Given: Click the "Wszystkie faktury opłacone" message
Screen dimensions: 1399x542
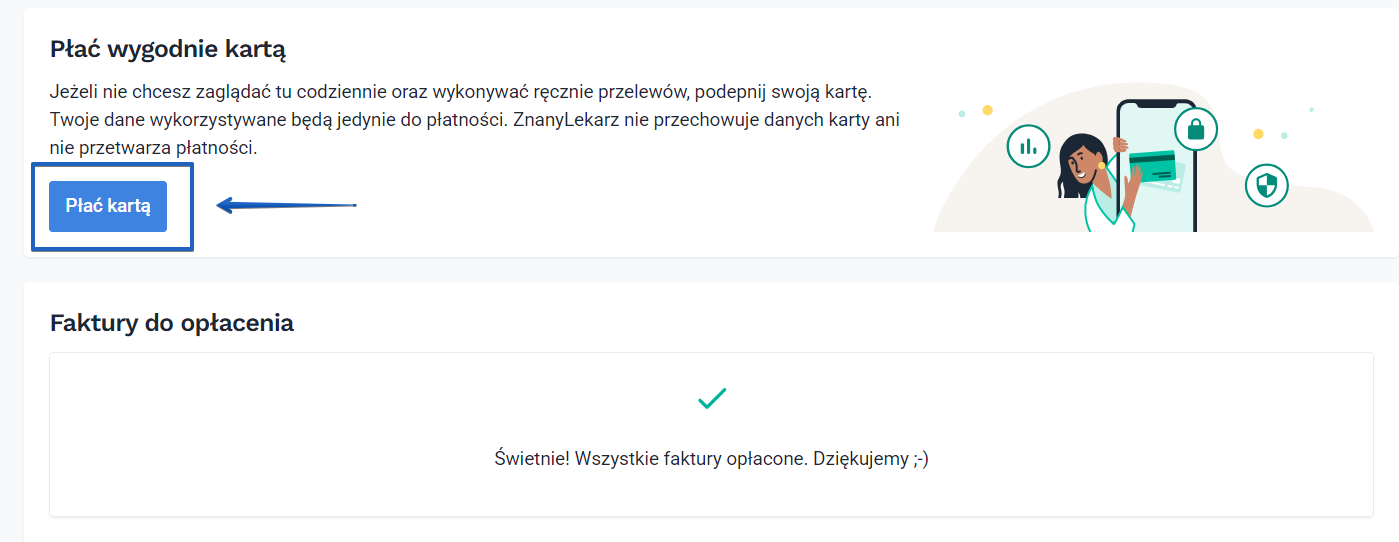Looking at the screenshot, I should [711, 459].
